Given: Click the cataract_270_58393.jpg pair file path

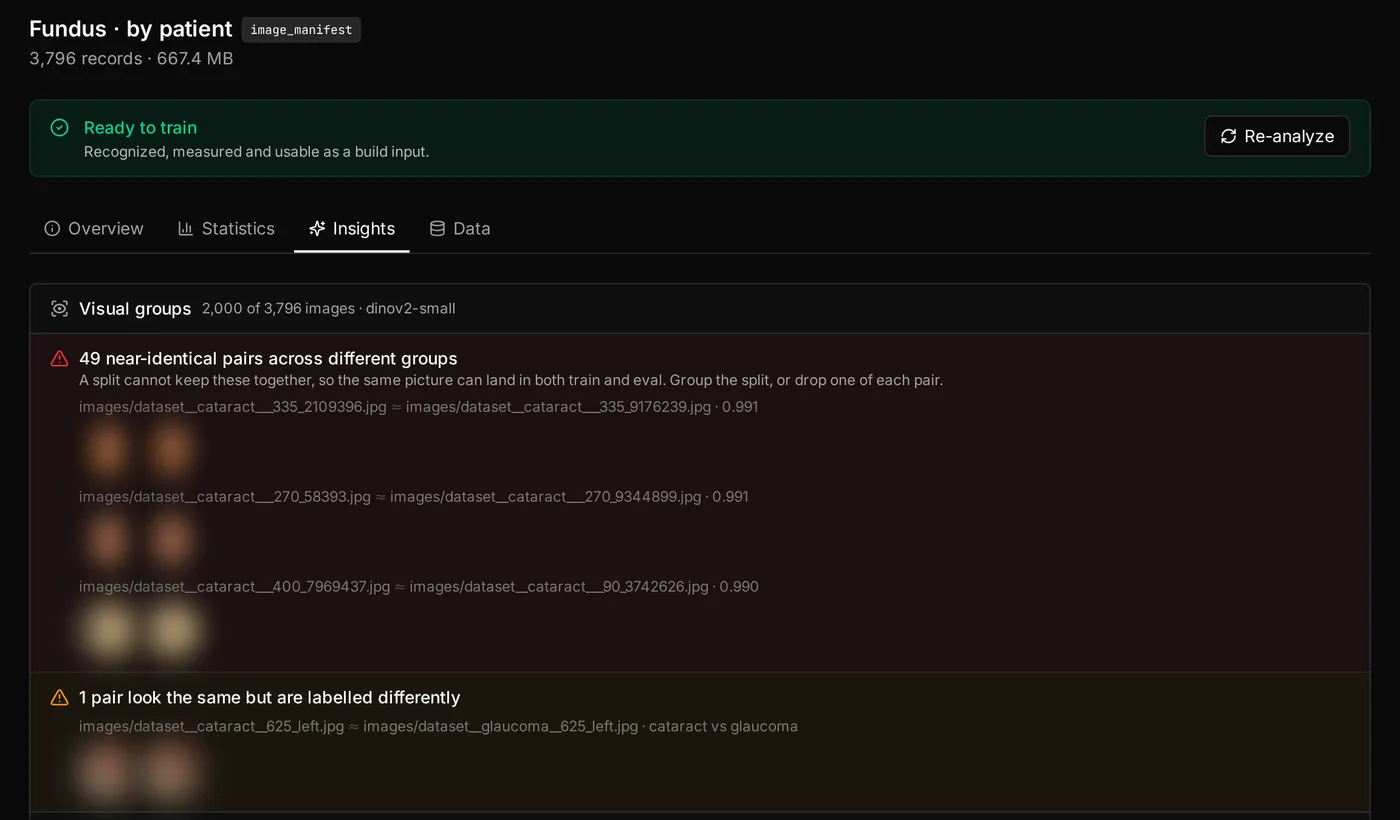Looking at the screenshot, I should [x=413, y=497].
